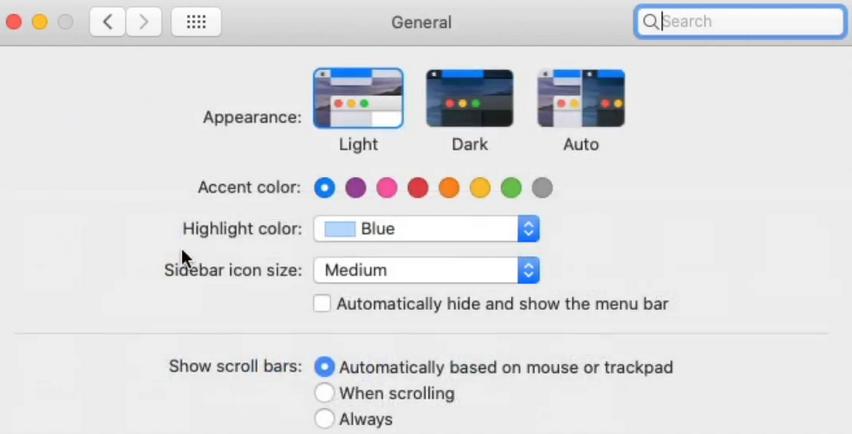Pick the pink accent color

coord(386,187)
